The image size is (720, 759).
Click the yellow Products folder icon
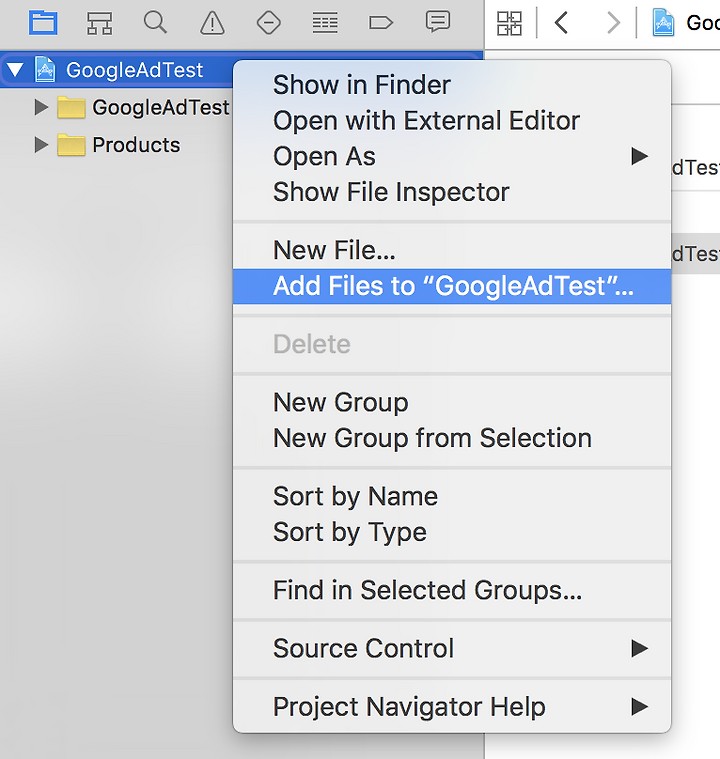pyautogui.click(x=71, y=145)
